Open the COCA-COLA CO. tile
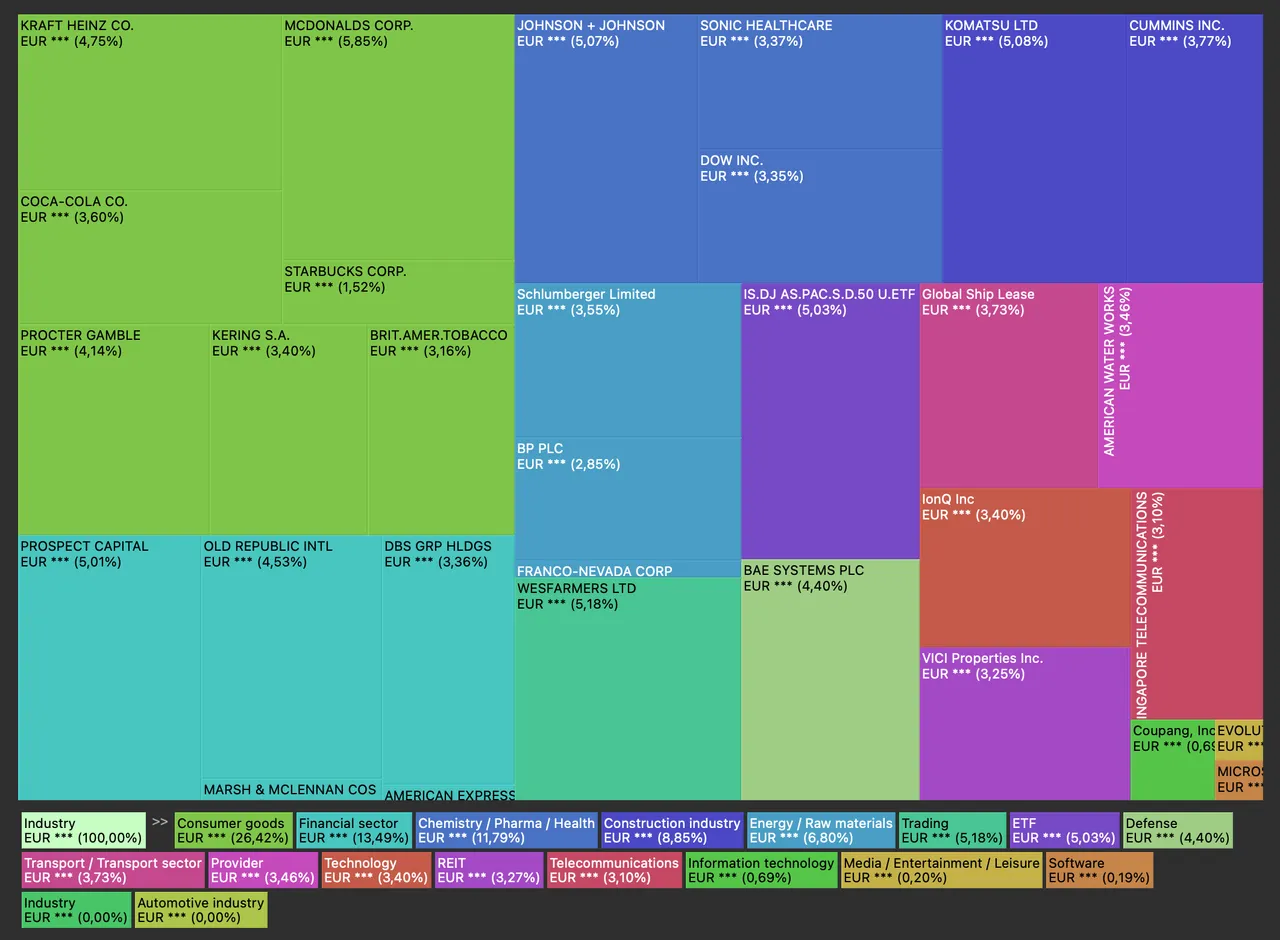This screenshot has width=1280, height=940. [x=150, y=257]
